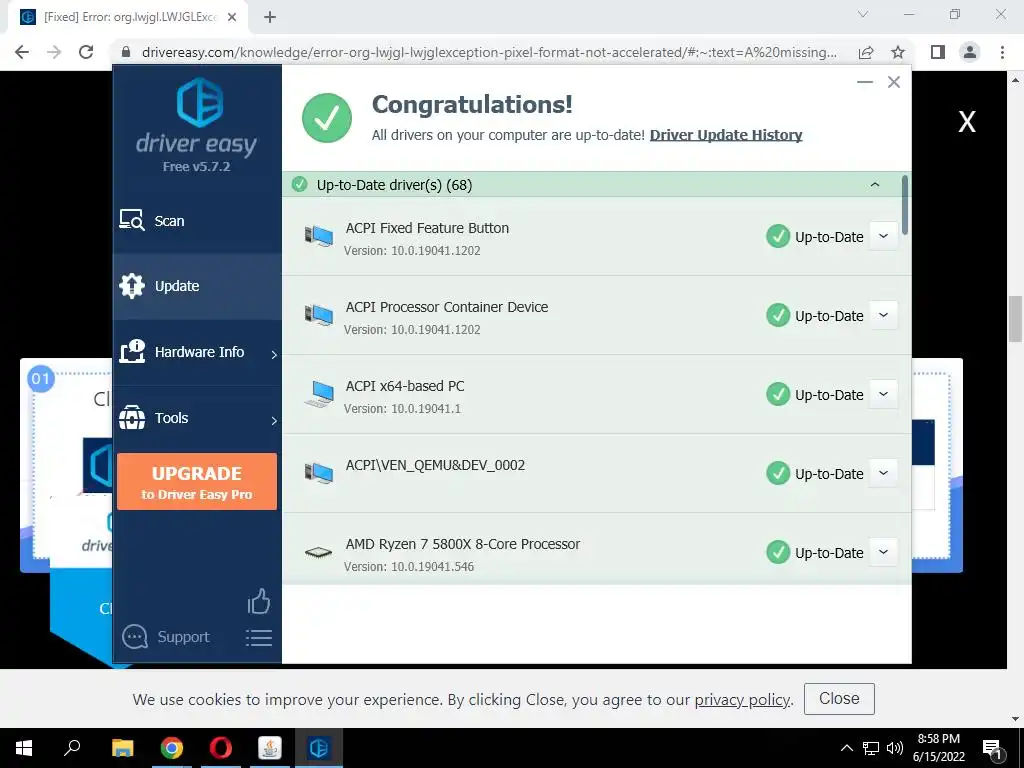Click ACPI x64-based PC computer icon
This screenshot has width=1024, height=768.
(319, 394)
